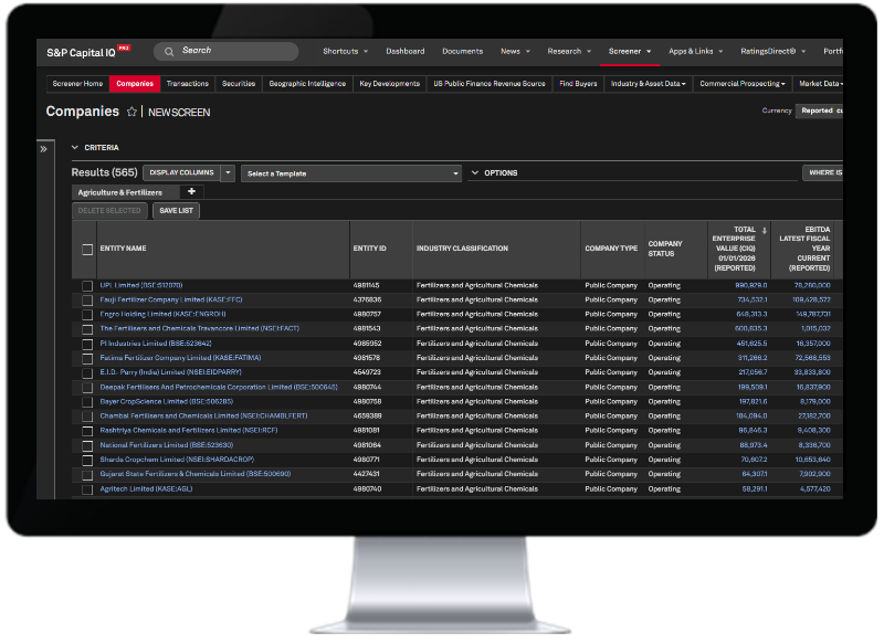Click UPL Limited enterprise value 890,829.0
Viewport: 884px width, 643px height.
pyautogui.click(x=751, y=286)
